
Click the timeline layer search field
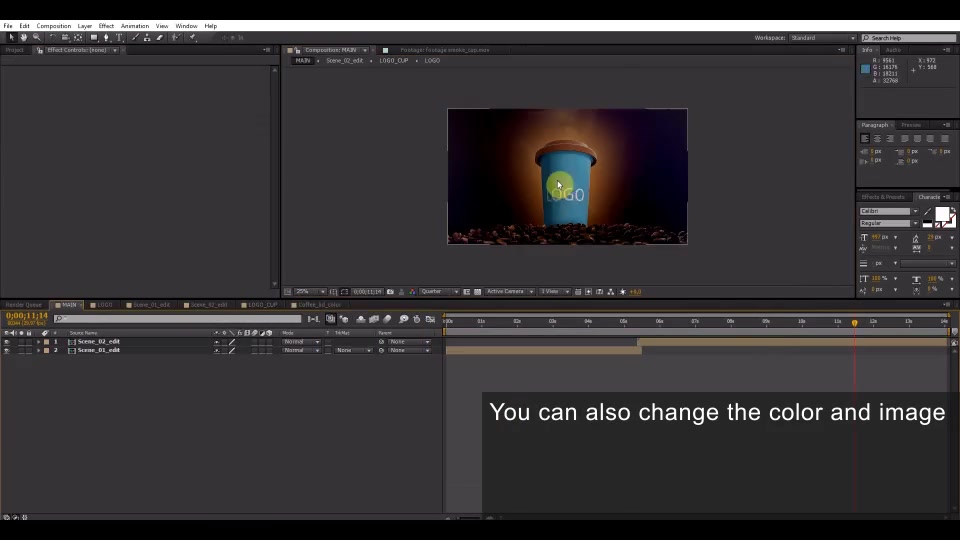(178, 319)
